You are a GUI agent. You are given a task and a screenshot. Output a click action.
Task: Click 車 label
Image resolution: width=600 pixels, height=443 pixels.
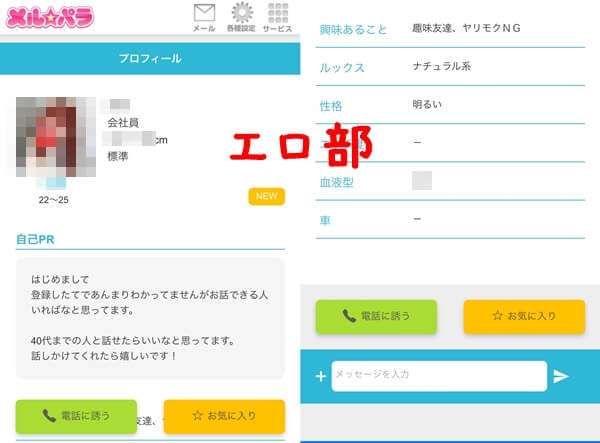click(x=325, y=221)
